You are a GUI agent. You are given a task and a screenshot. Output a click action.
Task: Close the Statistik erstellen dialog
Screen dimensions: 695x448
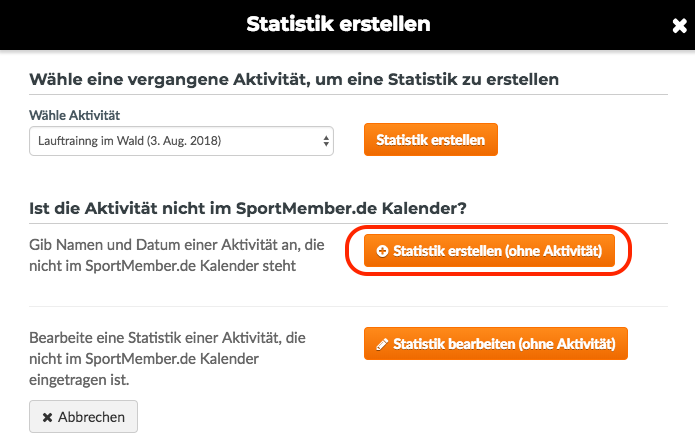[x=679, y=26]
